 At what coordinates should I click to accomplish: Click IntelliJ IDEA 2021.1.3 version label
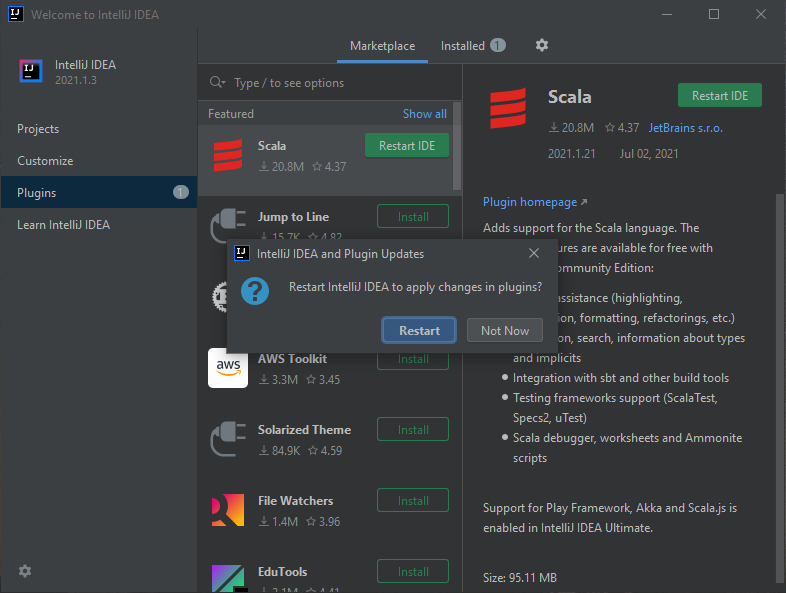[x=76, y=80]
